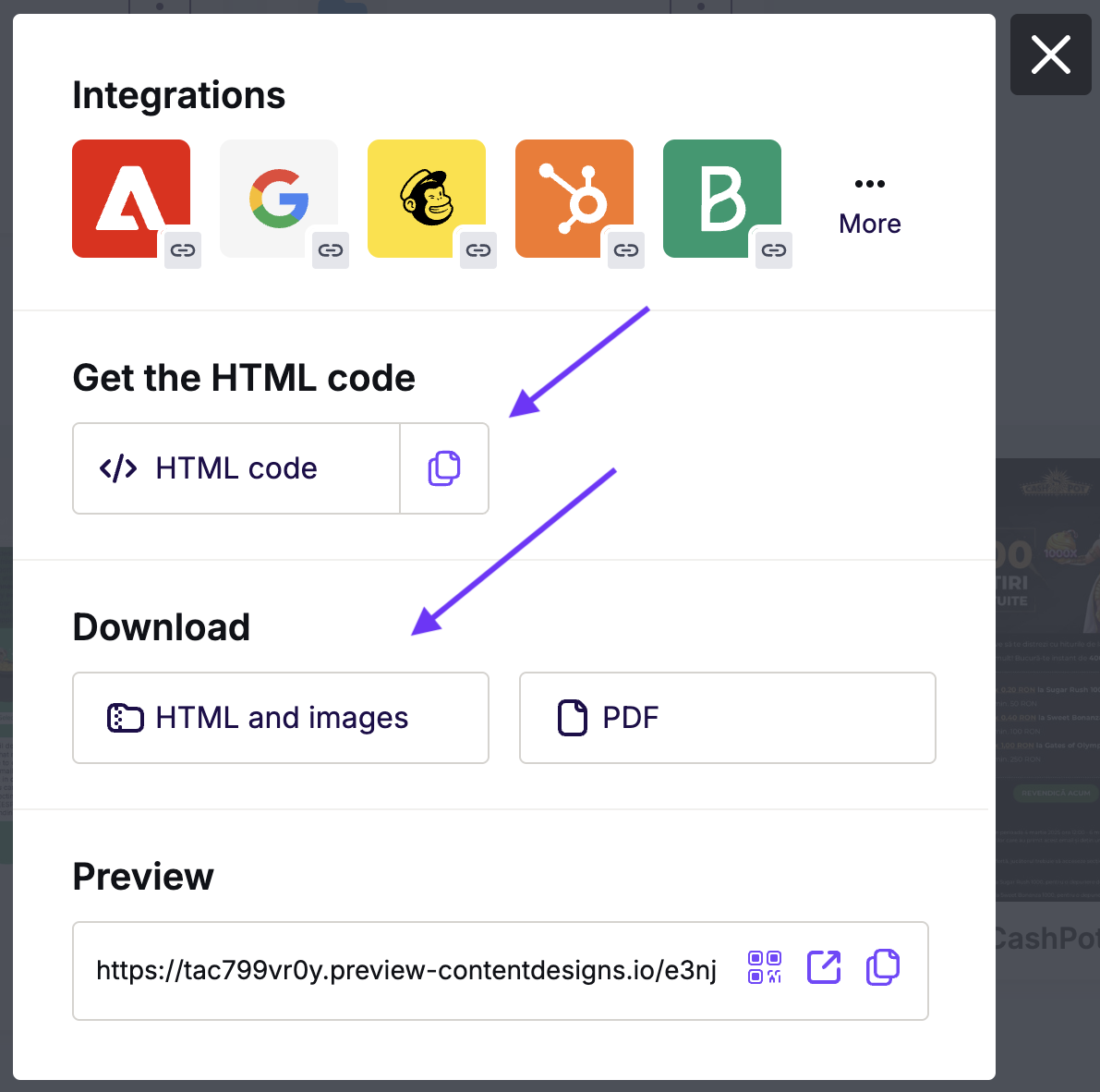
Task: Show QR code for preview link
Action: click(765, 968)
